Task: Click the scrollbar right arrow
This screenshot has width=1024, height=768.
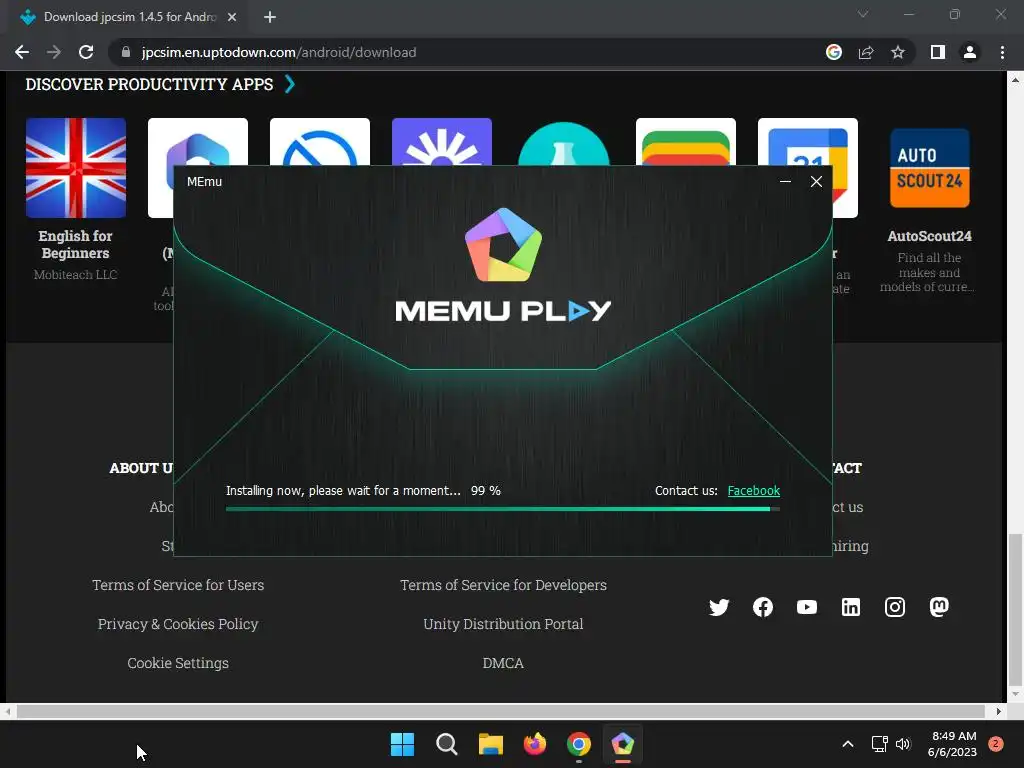Action: click(999, 711)
